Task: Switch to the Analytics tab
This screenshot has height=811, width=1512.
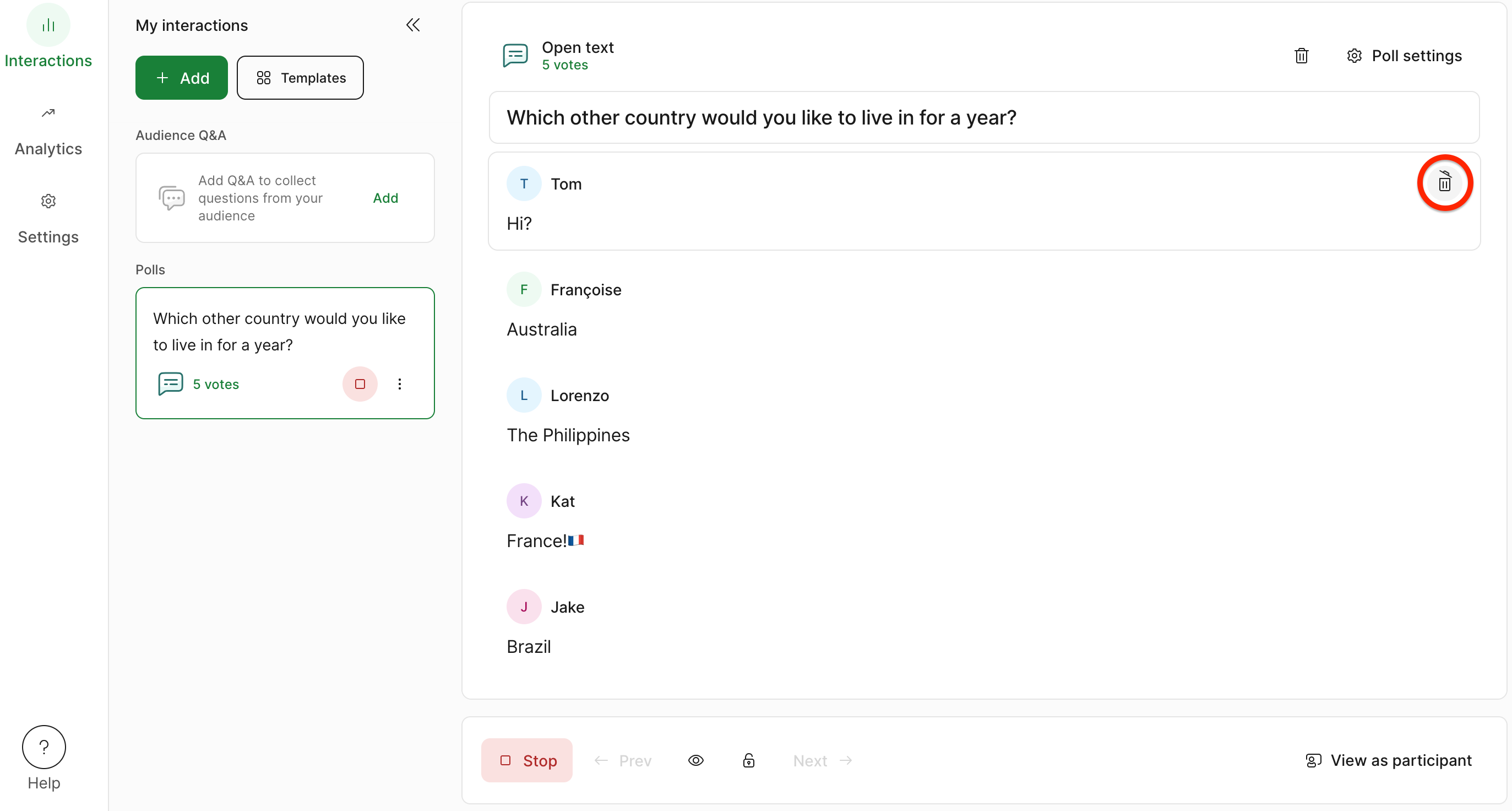Action: [48, 132]
